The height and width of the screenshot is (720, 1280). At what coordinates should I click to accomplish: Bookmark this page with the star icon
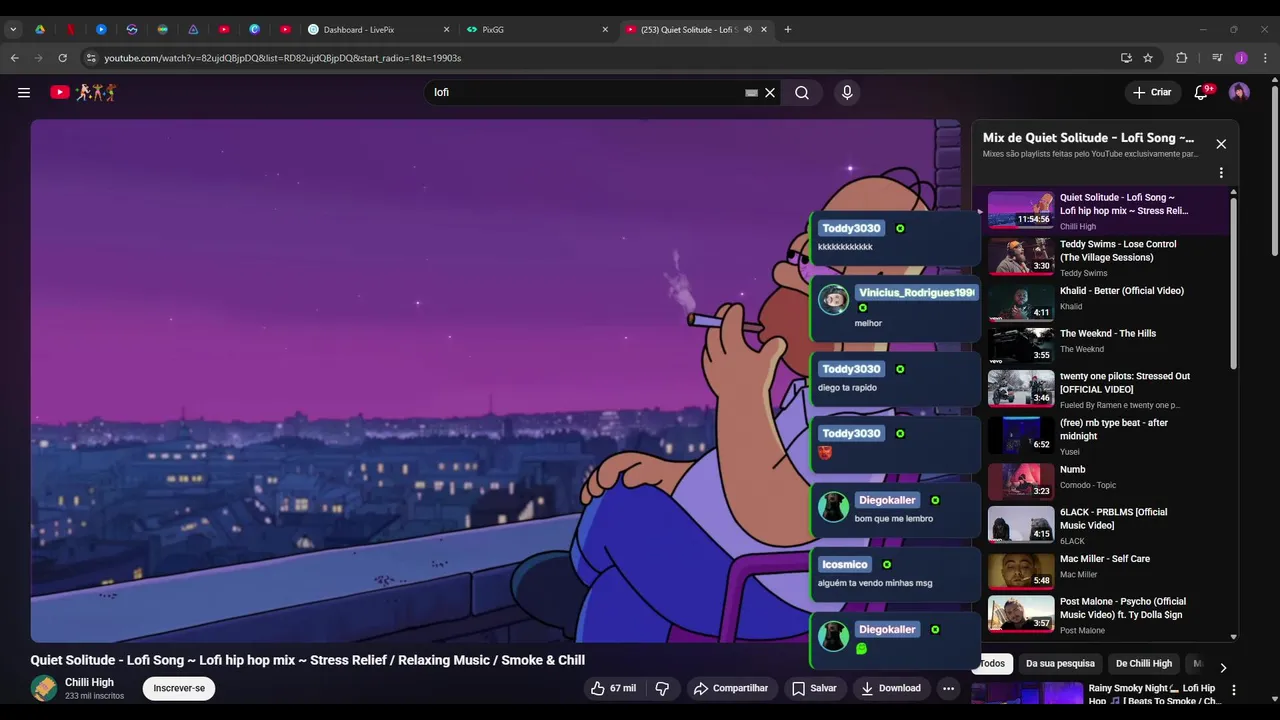point(1148,58)
